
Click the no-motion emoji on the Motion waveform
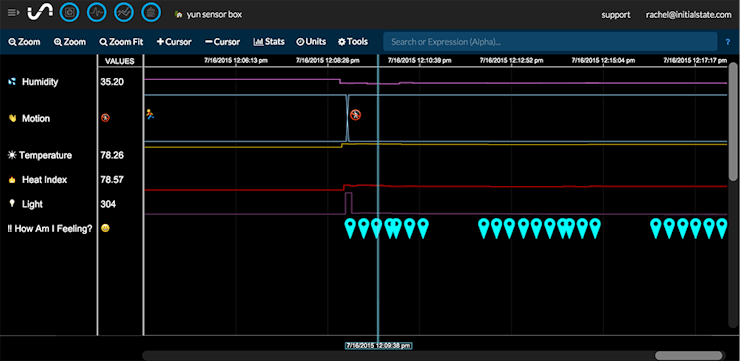[x=355, y=115]
